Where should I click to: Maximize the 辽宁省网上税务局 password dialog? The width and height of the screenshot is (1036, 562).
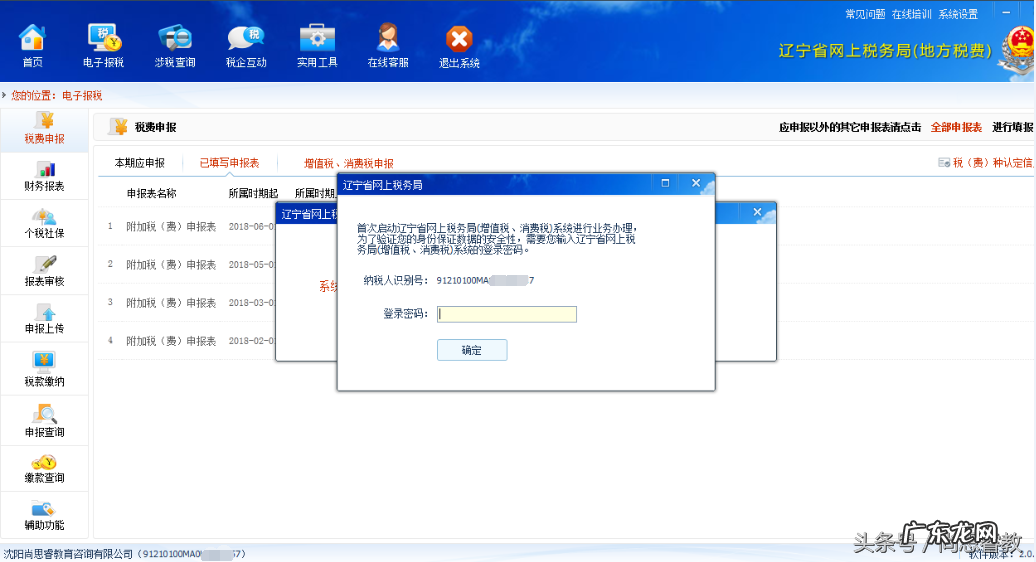[x=665, y=183]
